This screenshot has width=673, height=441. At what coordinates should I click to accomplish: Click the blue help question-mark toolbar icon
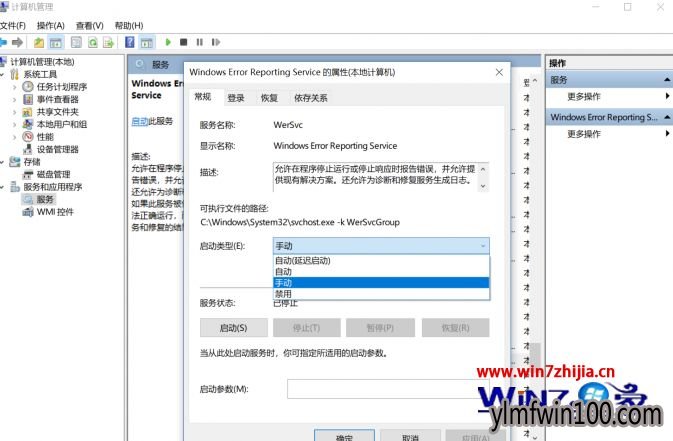click(130, 42)
